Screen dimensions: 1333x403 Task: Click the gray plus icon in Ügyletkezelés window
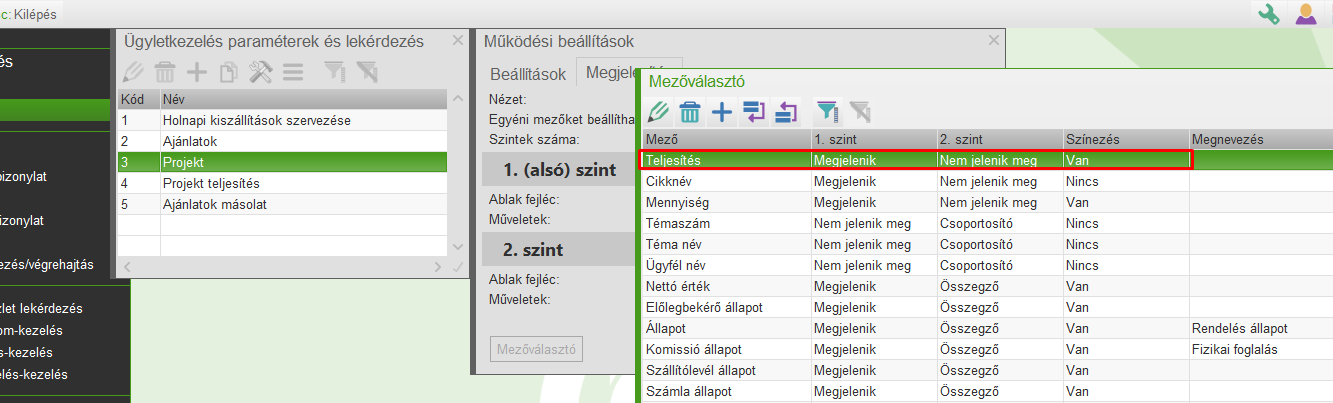[197, 72]
